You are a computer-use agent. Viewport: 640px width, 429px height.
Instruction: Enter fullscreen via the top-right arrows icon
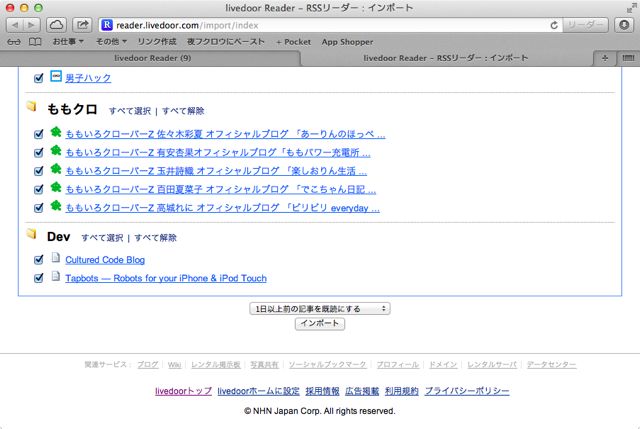631,8
